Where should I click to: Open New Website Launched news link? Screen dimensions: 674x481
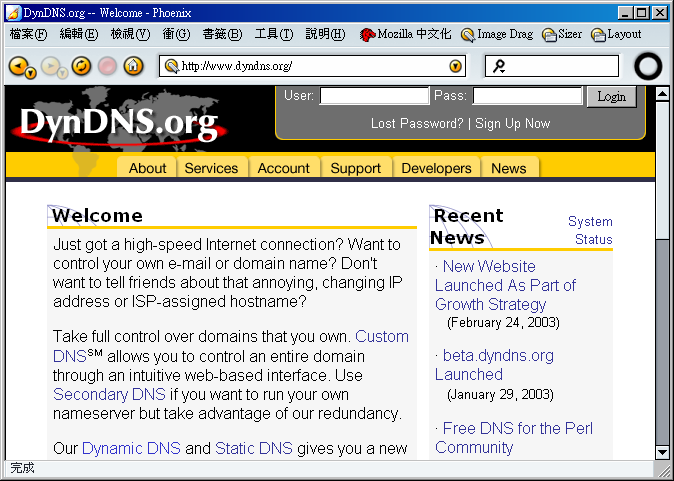(x=506, y=285)
